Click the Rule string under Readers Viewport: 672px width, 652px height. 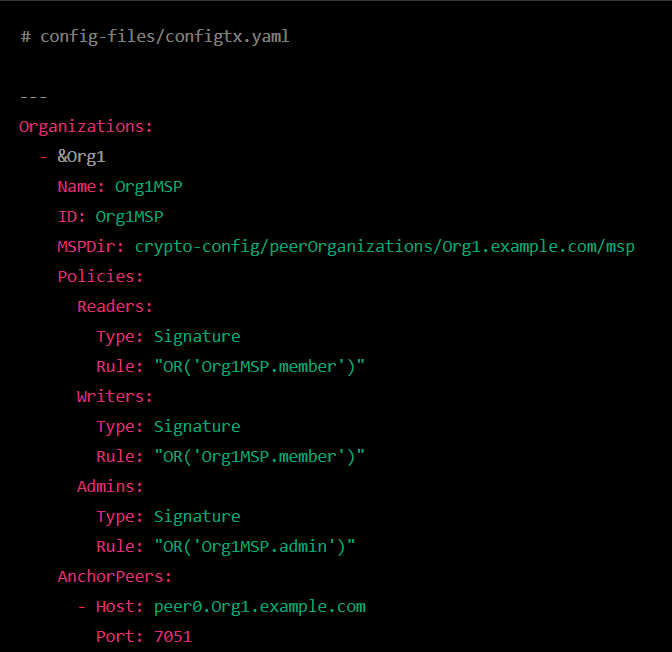click(259, 366)
